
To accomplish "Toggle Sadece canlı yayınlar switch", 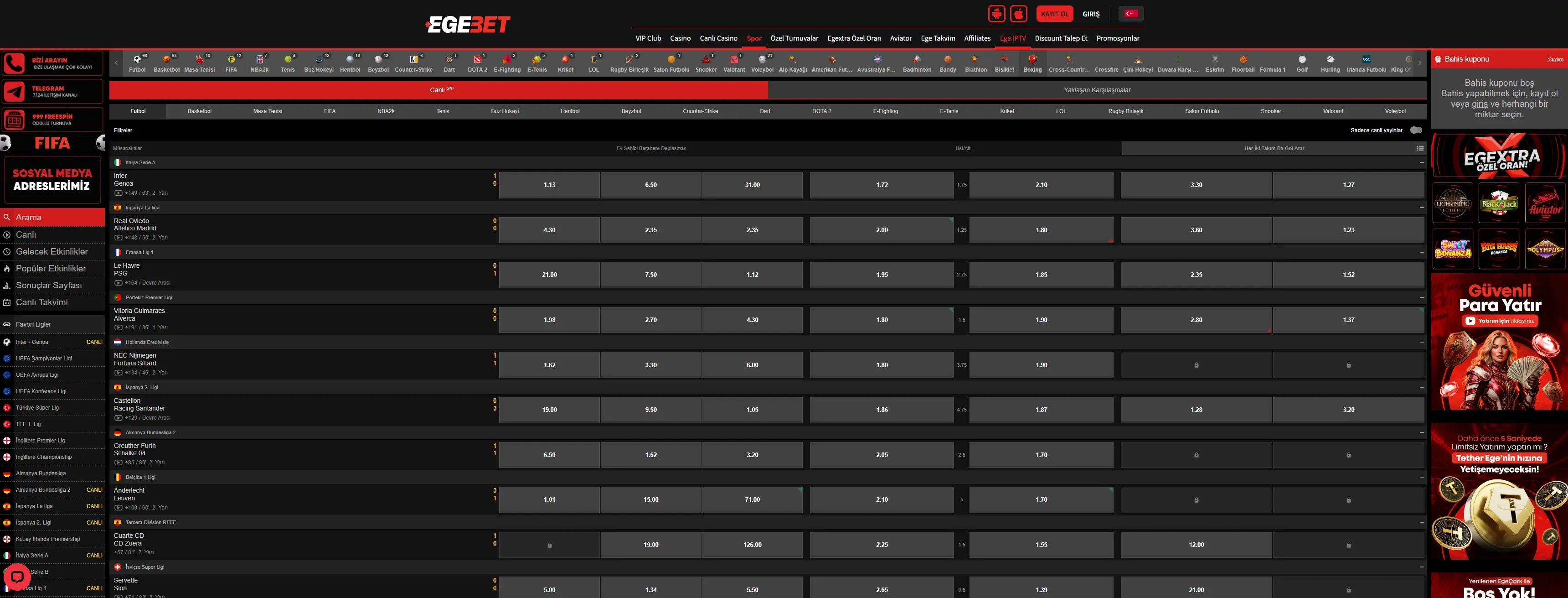I will click(x=1416, y=130).
